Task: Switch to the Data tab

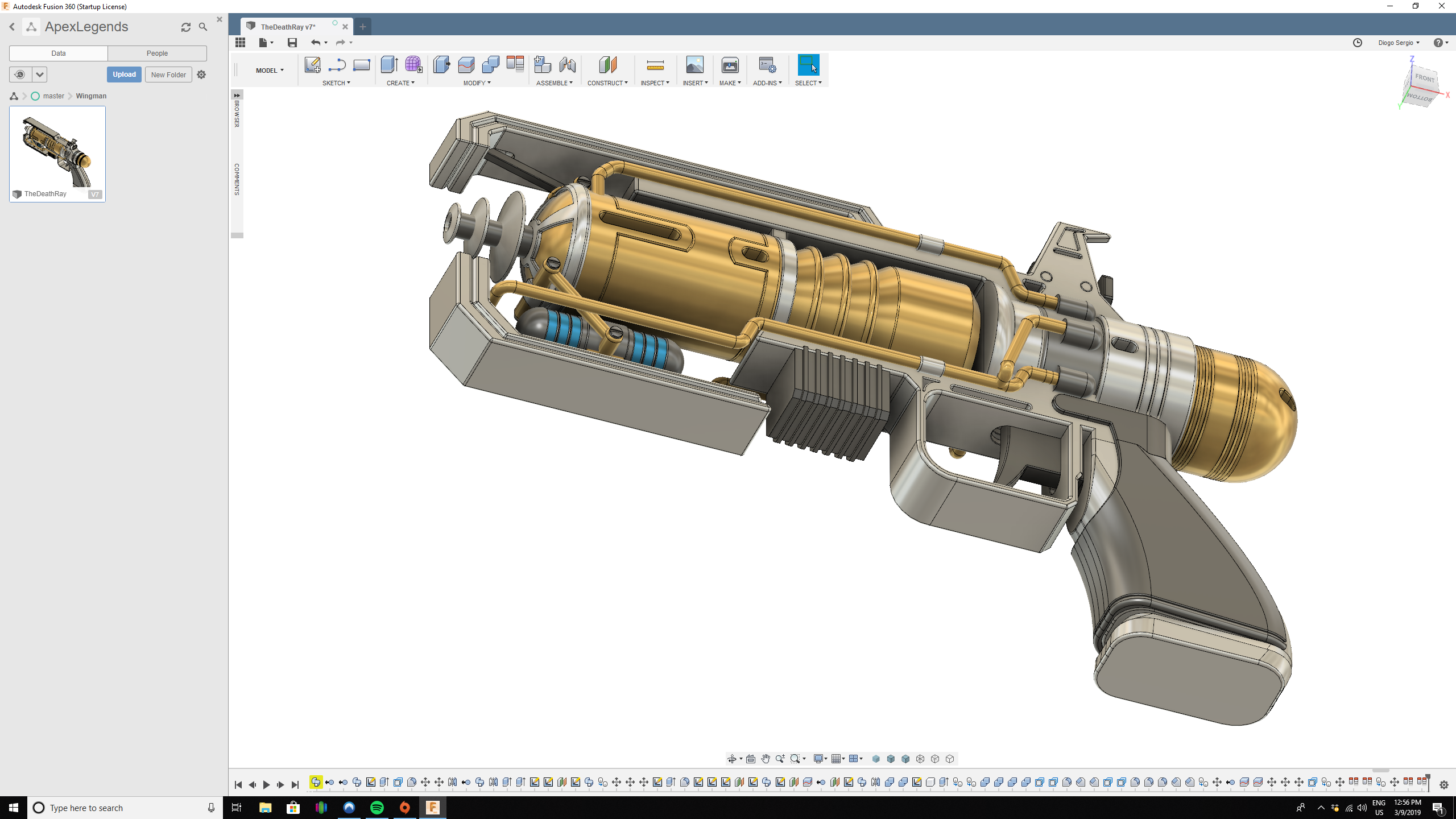Action: pyautogui.click(x=59, y=53)
